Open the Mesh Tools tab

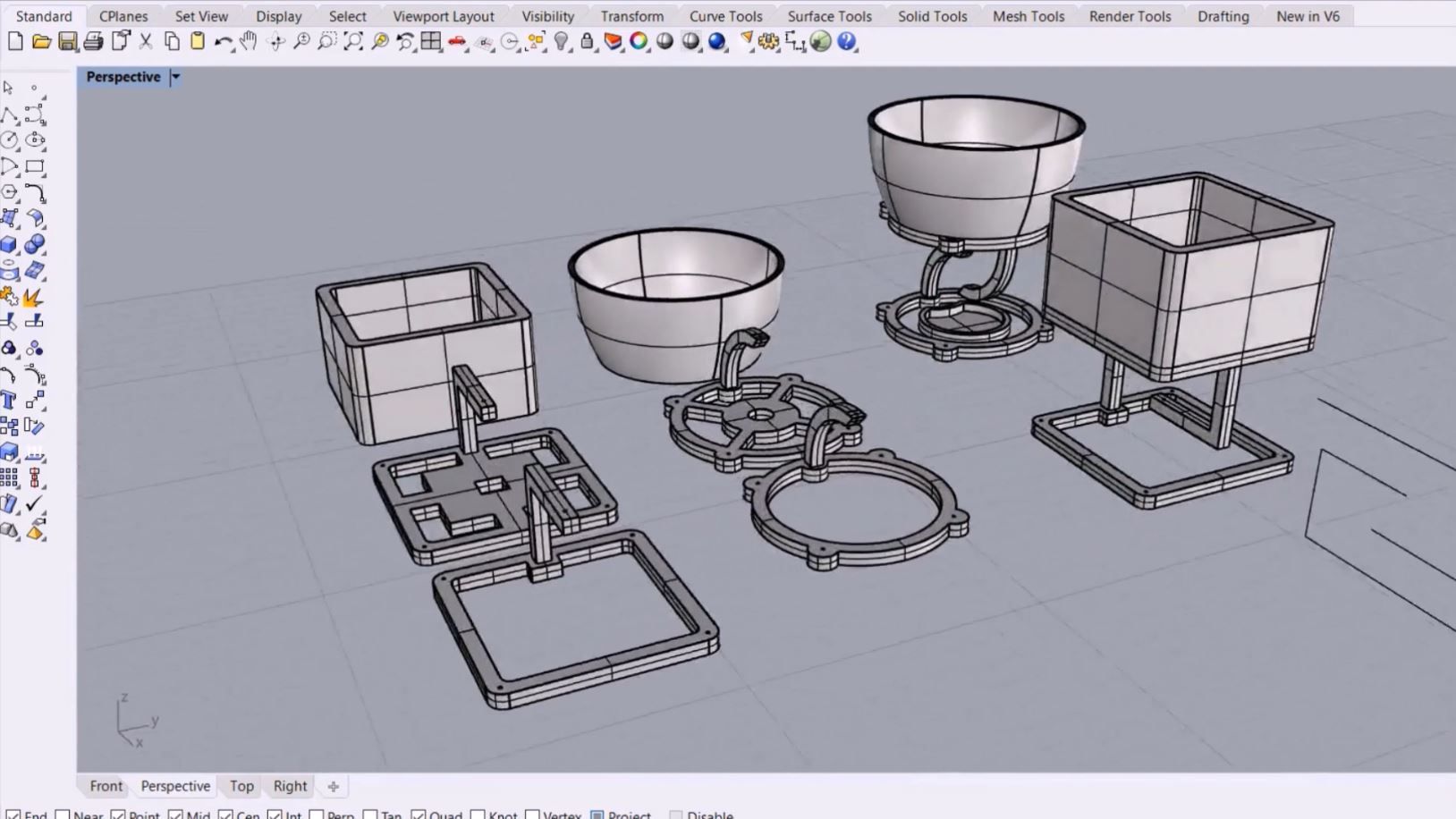click(x=1029, y=16)
